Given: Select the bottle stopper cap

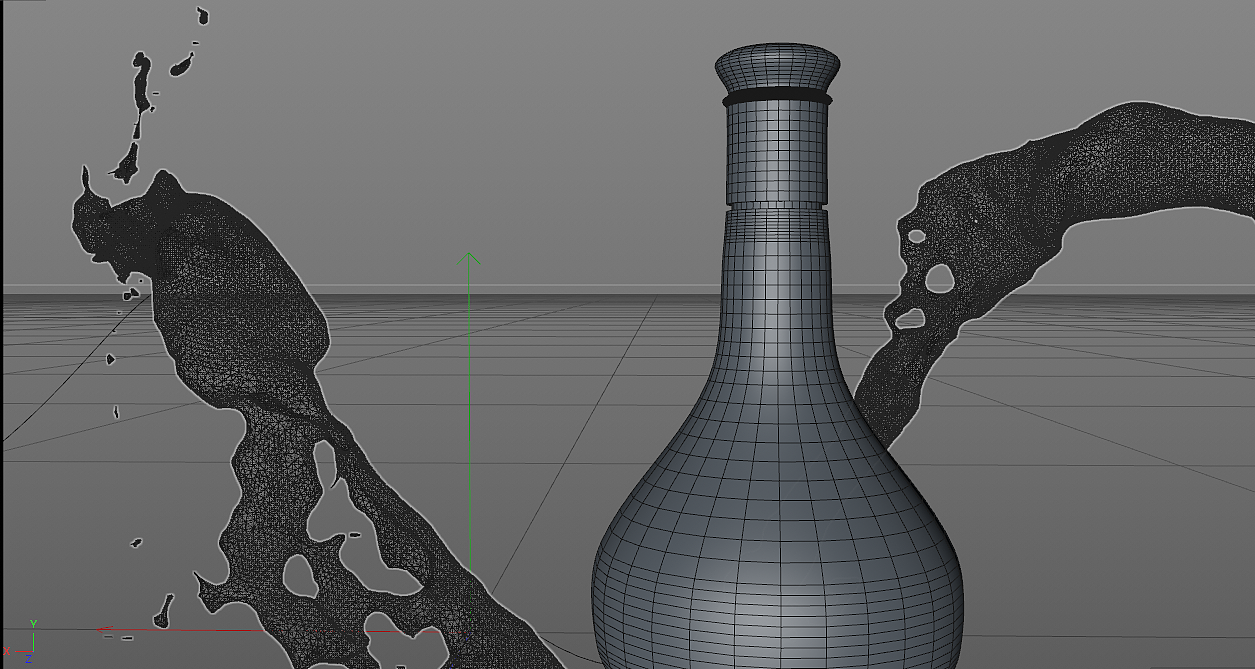Looking at the screenshot, I should 777,67.
